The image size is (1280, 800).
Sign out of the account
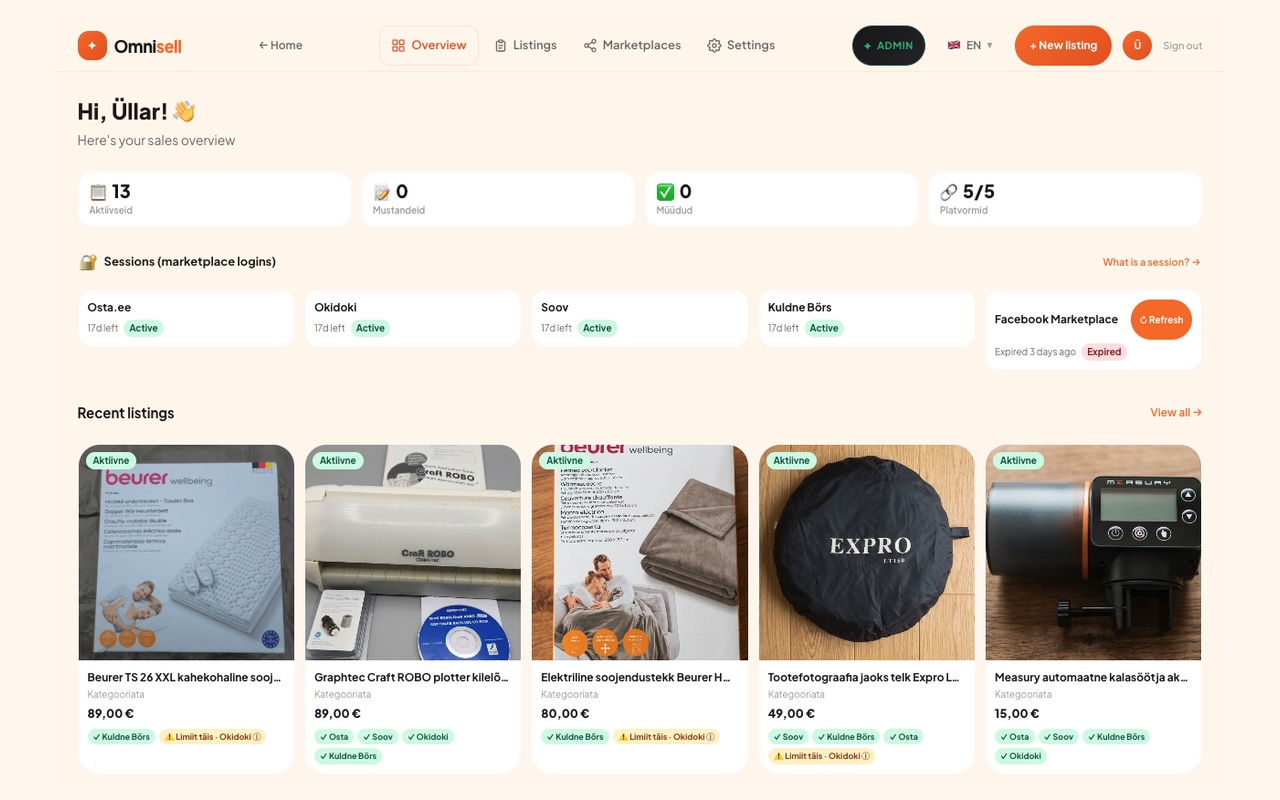1182,46
